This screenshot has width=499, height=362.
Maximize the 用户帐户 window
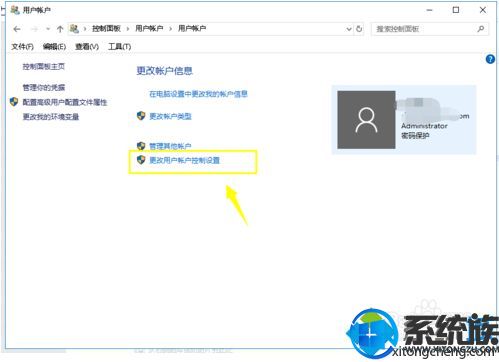pos(456,10)
